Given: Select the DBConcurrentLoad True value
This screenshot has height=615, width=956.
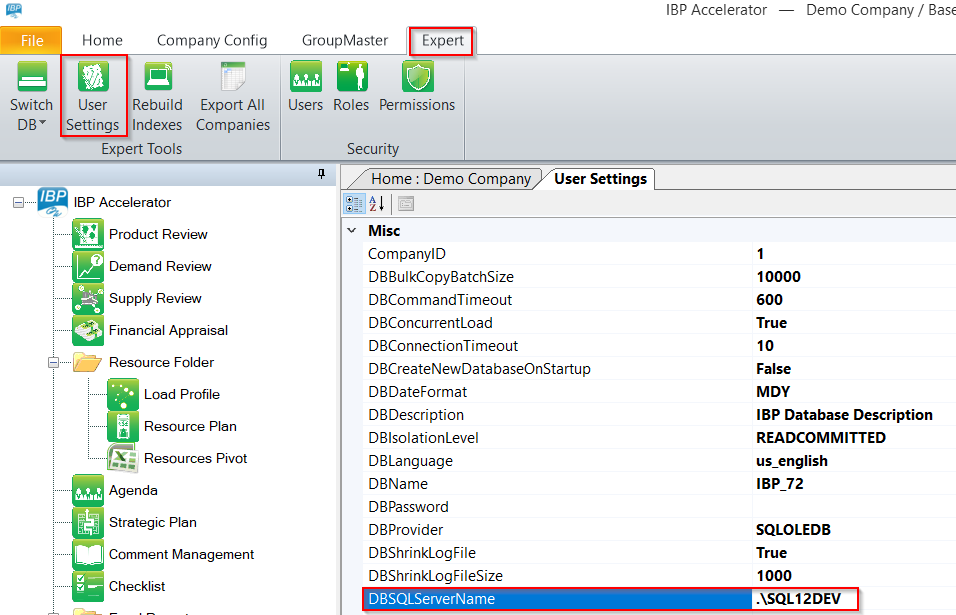Looking at the screenshot, I should tap(771, 323).
